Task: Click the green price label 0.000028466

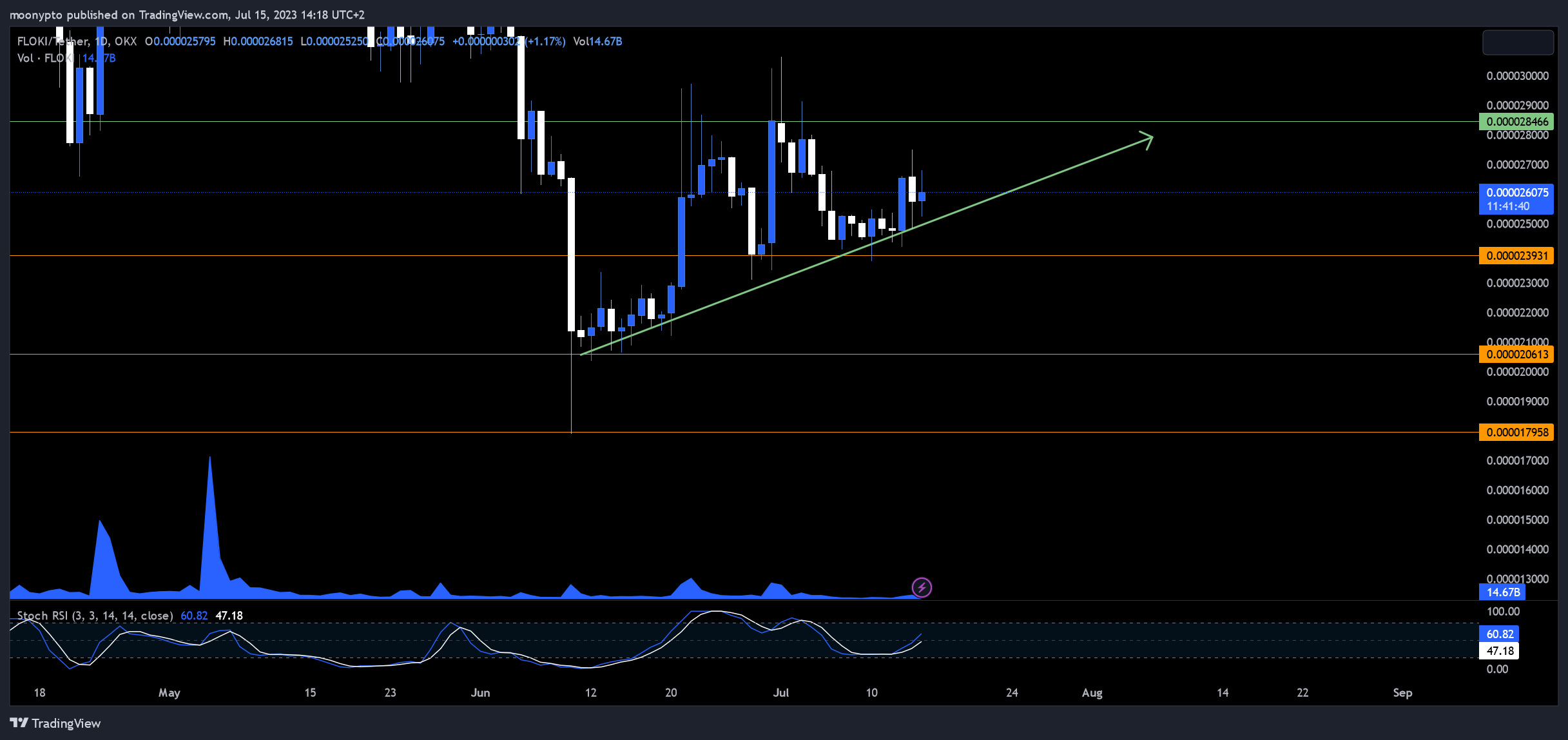Action: pos(1516,121)
